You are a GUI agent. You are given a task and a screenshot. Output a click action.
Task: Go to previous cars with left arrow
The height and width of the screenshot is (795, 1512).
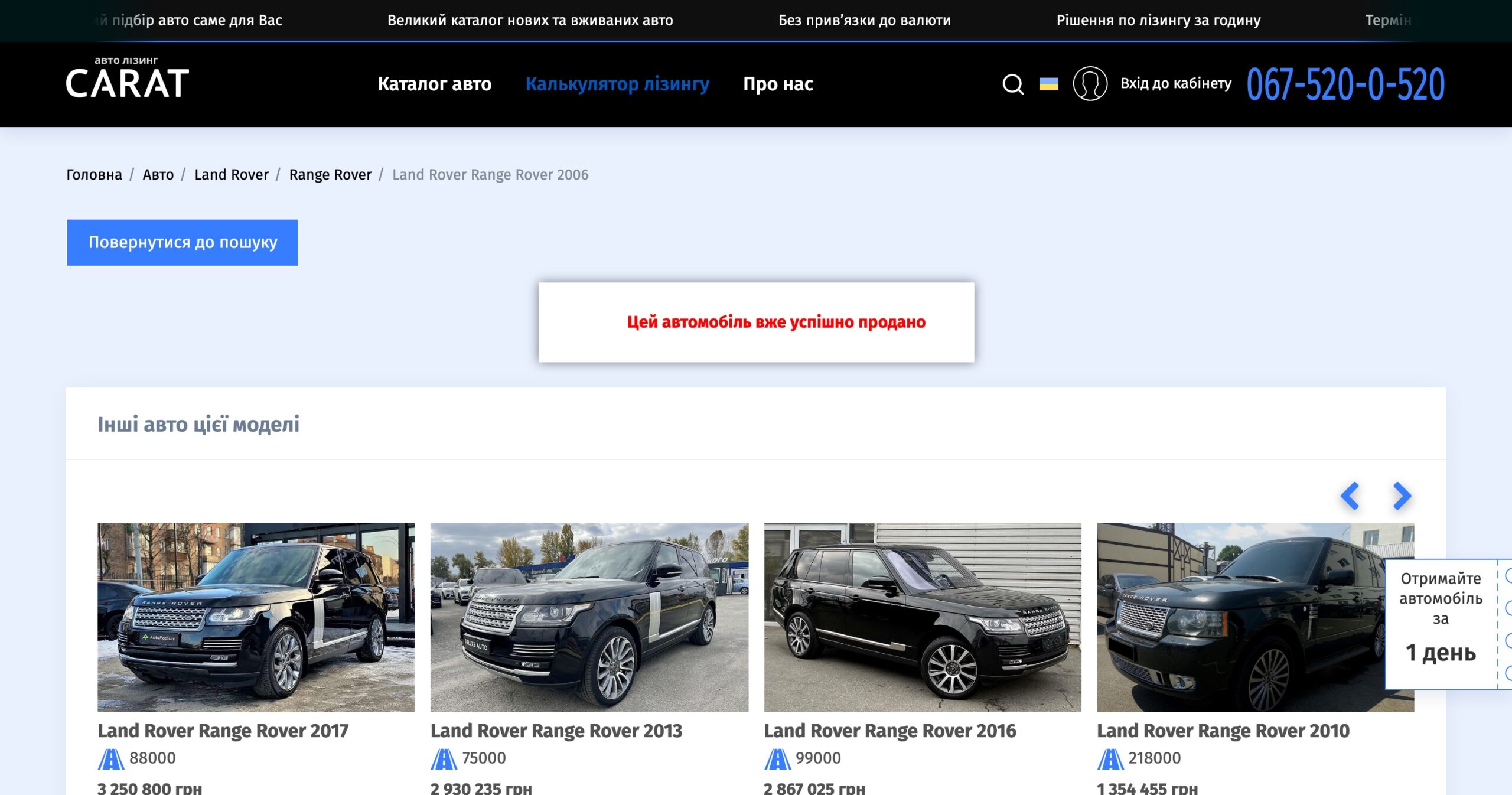[x=1350, y=496]
